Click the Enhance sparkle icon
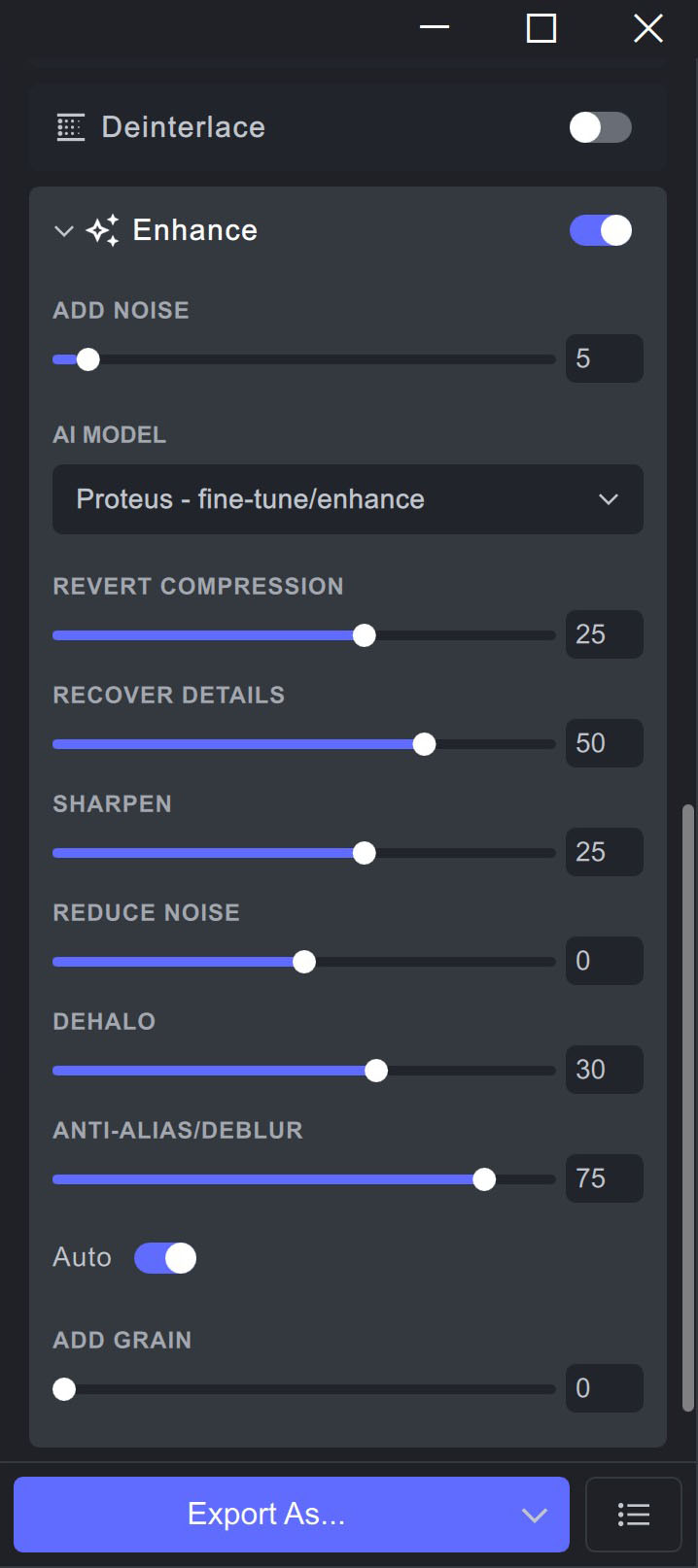The height and width of the screenshot is (1568, 698). pyautogui.click(x=103, y=230)
